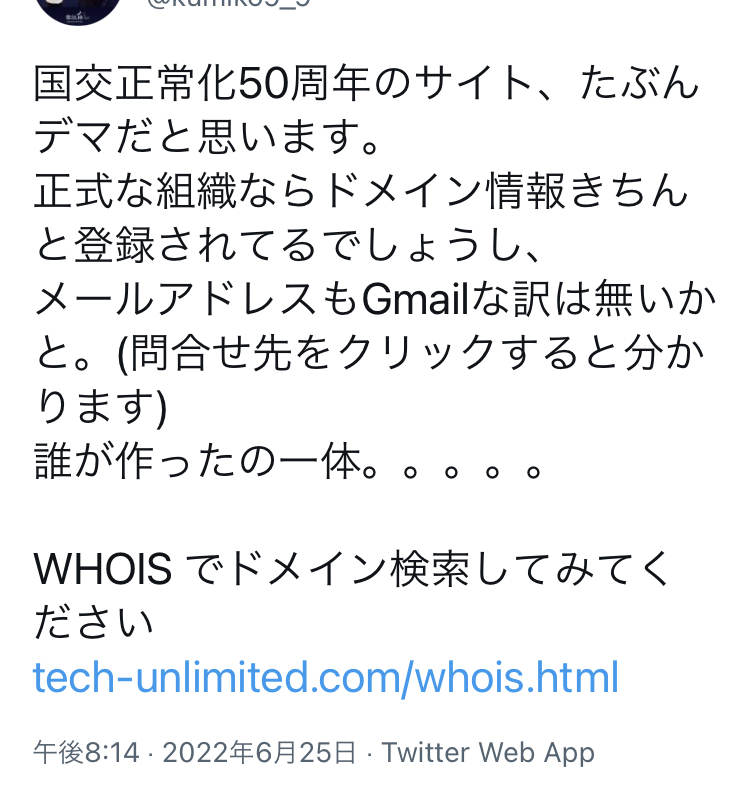
Task: Open the tech-unlimited.com/whois.html link
Action: (x=326, y=677)
